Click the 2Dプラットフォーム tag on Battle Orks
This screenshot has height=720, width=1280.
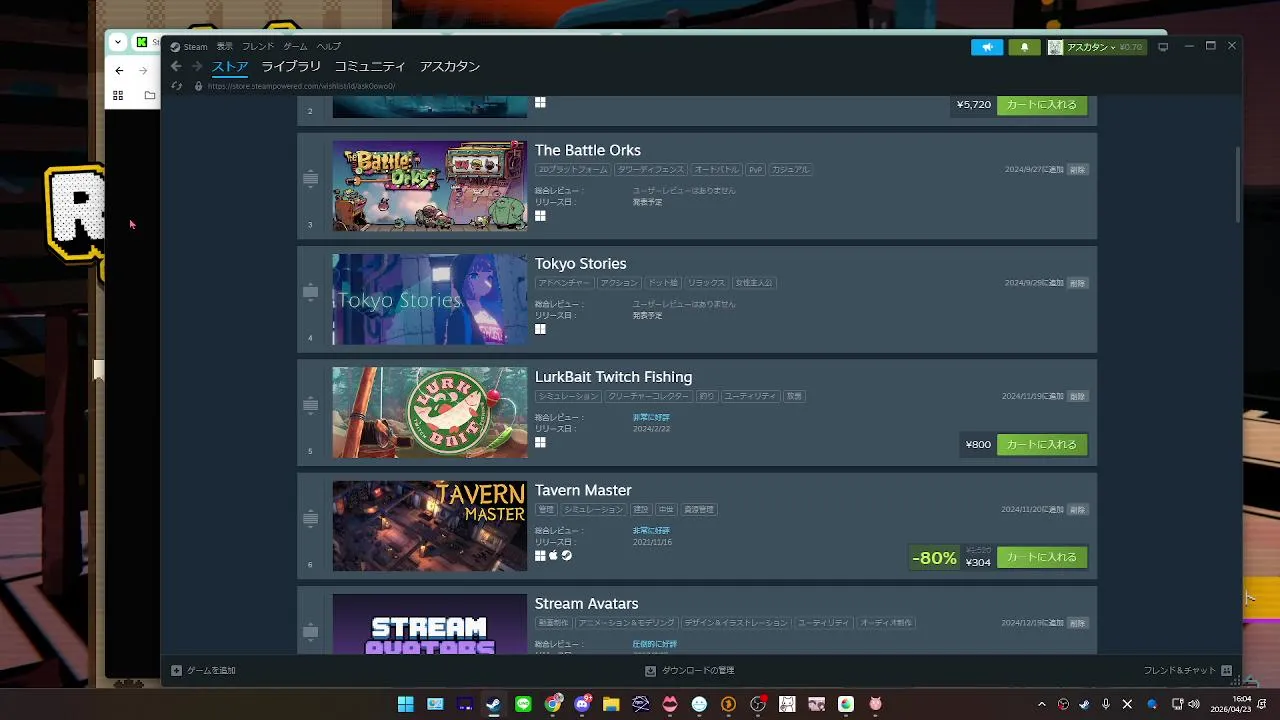(573, 170)
